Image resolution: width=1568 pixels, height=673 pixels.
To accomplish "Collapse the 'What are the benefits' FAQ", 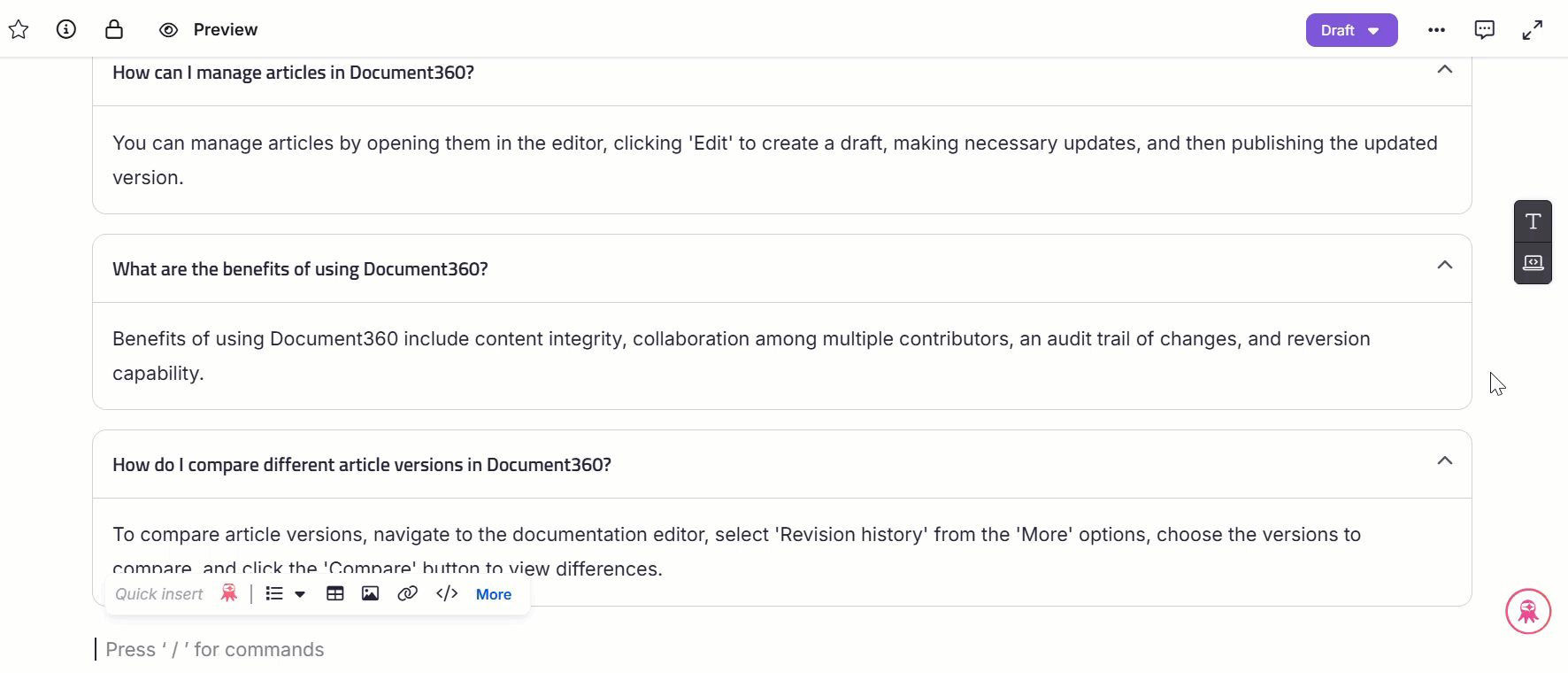I will click(1444, 266).
